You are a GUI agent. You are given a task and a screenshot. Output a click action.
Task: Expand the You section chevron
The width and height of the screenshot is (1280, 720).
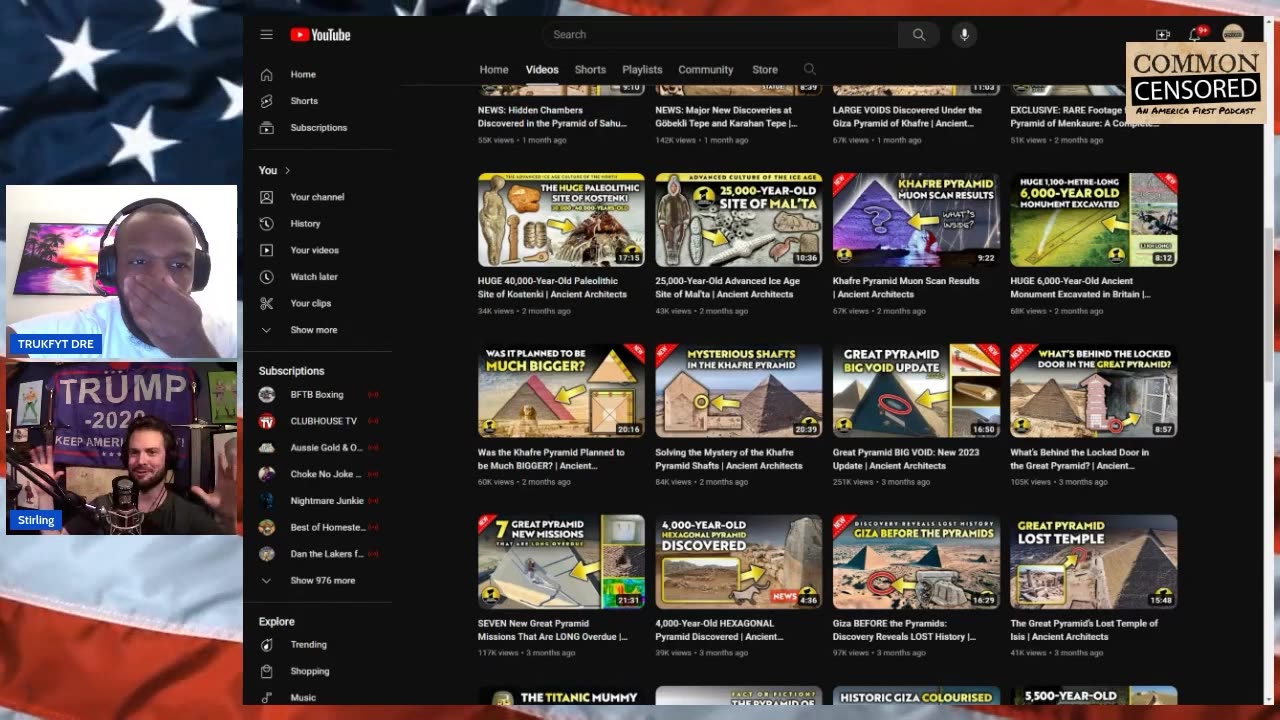287,170
